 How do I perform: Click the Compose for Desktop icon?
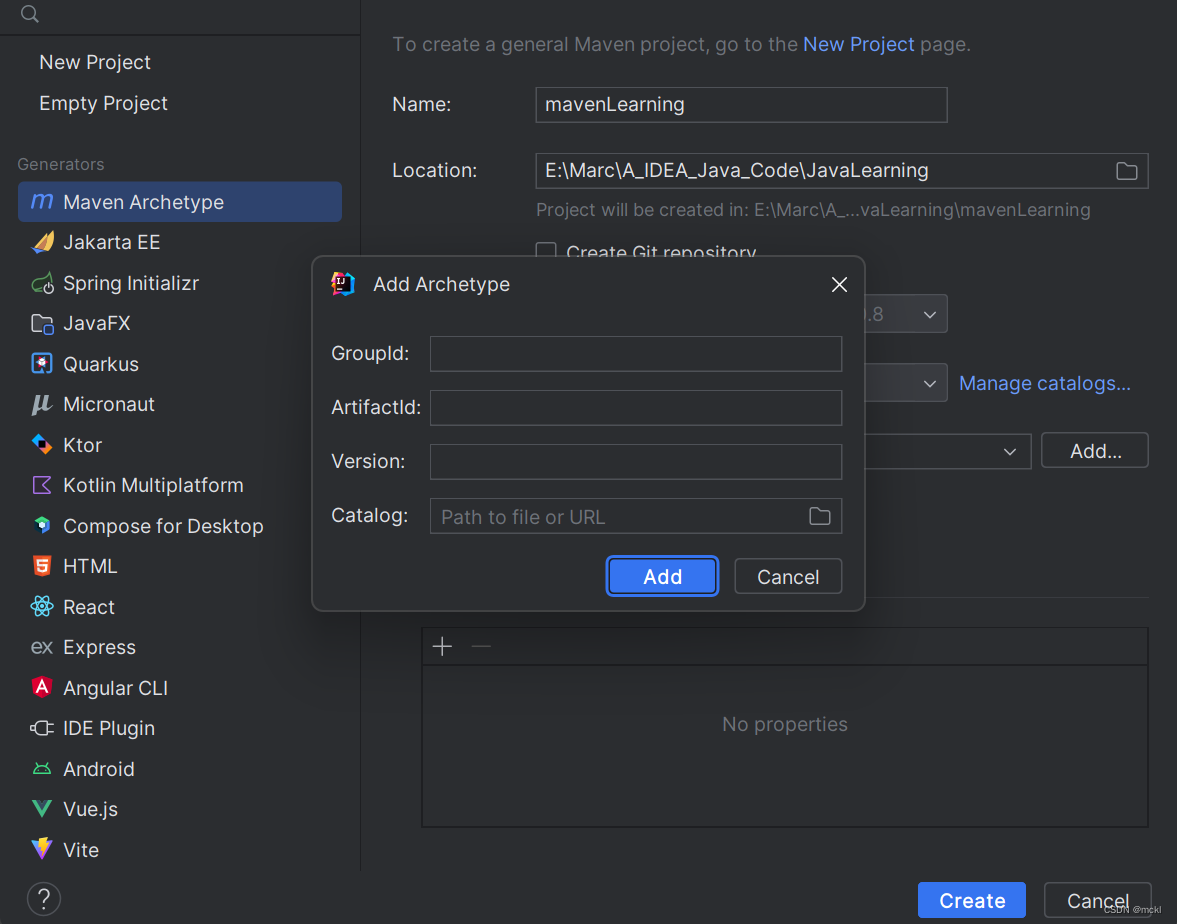(42, 525)
